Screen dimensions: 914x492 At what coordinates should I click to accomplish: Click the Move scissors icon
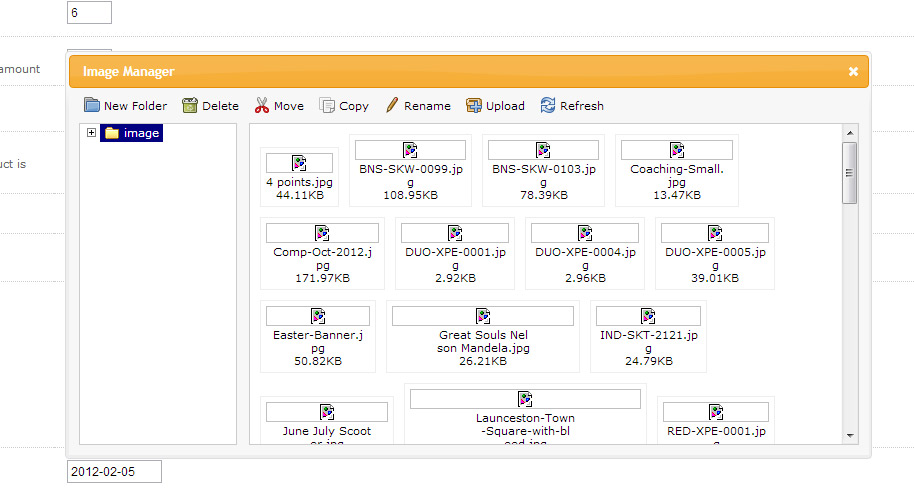[x=262, y=106]
